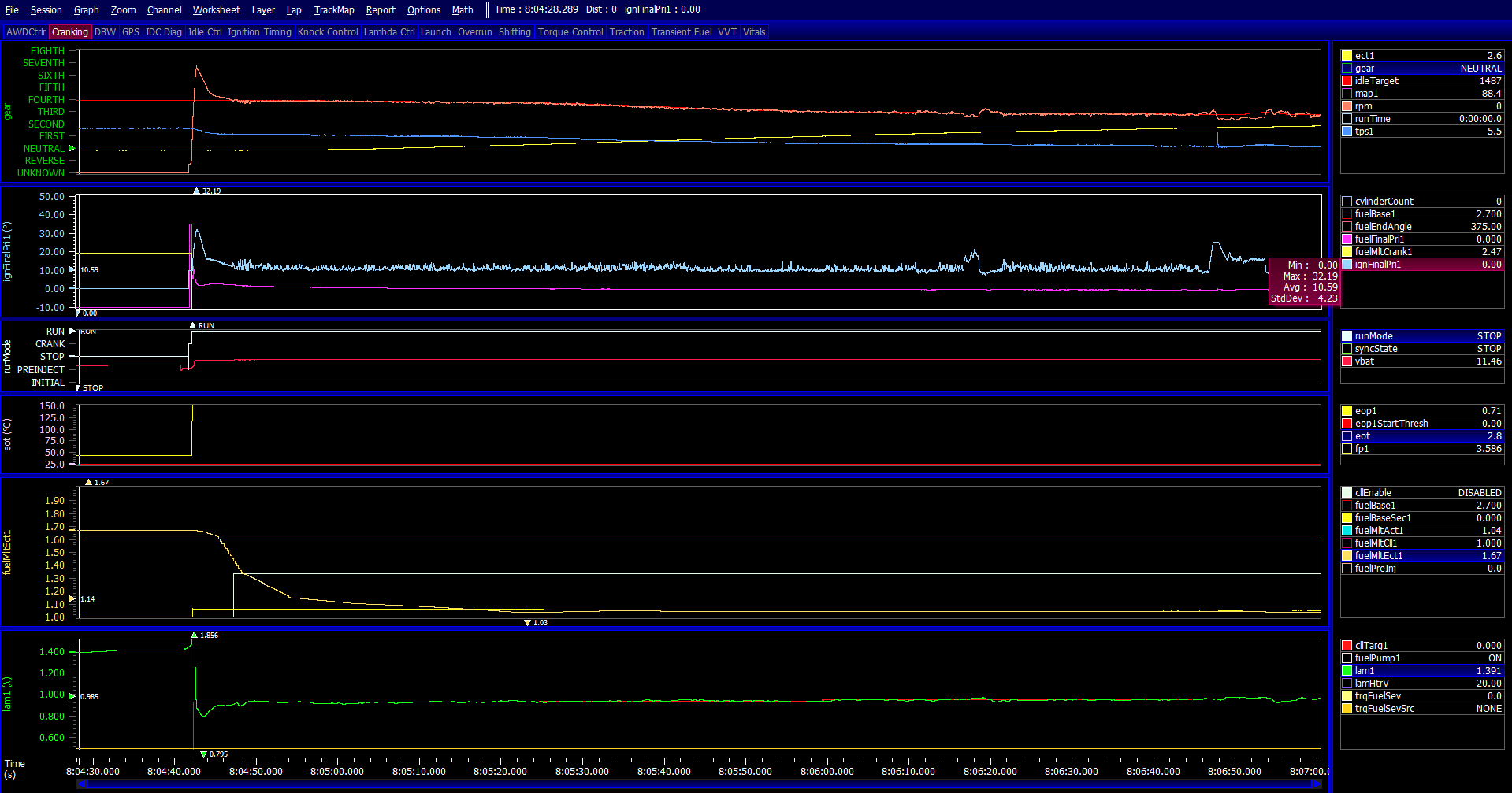Select the runMode channel row

tap(1422, 336)
